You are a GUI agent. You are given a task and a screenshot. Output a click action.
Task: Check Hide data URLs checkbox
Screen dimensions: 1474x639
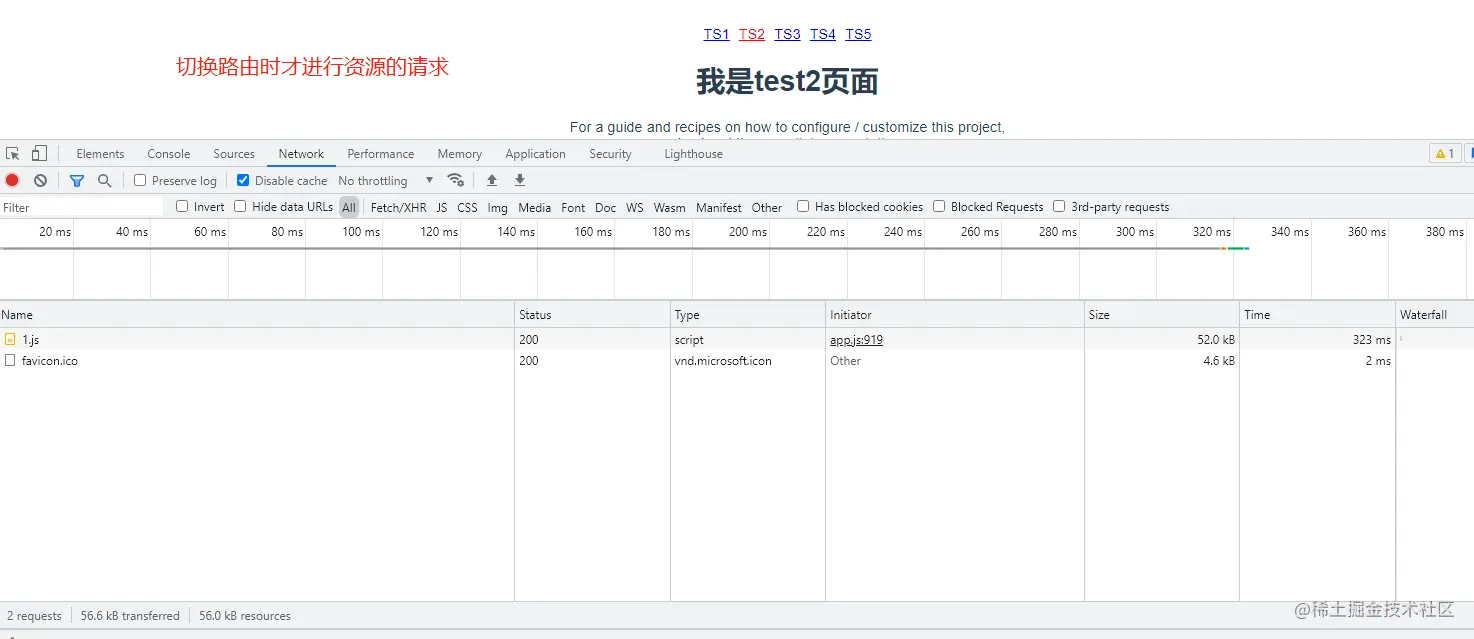tap(240, 207)
